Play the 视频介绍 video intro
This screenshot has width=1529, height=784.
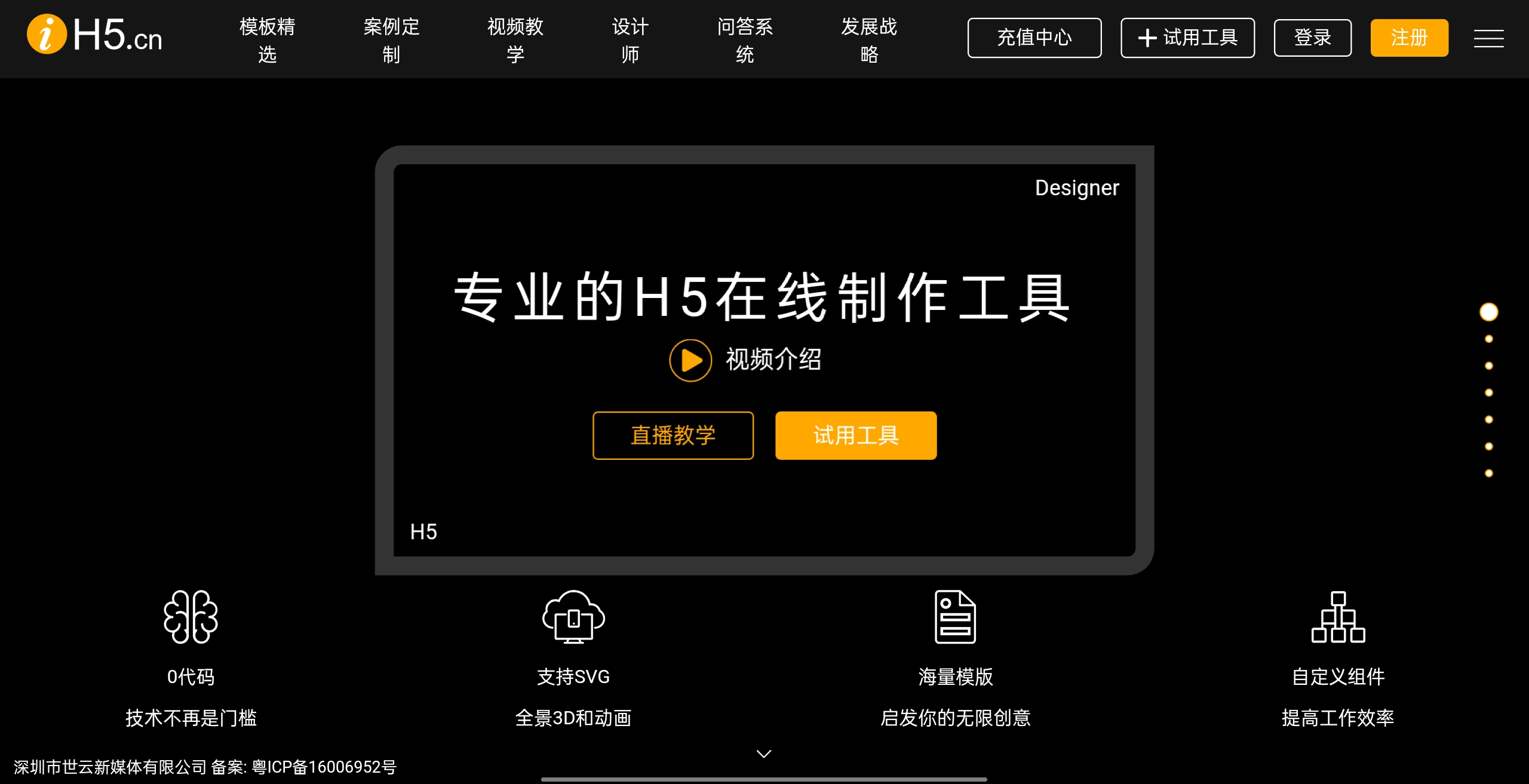tap(690, 360)
